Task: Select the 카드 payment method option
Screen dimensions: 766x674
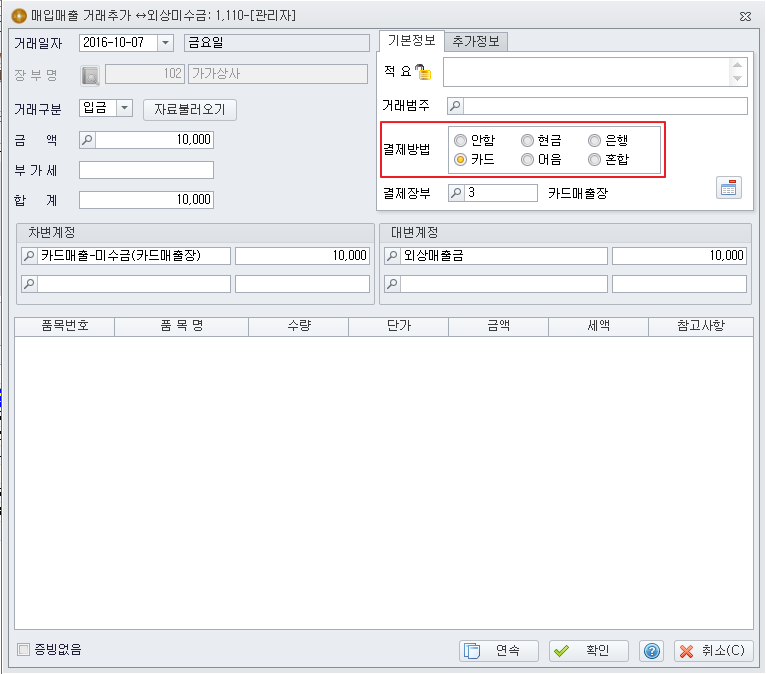Action: (x=474, y=160)
